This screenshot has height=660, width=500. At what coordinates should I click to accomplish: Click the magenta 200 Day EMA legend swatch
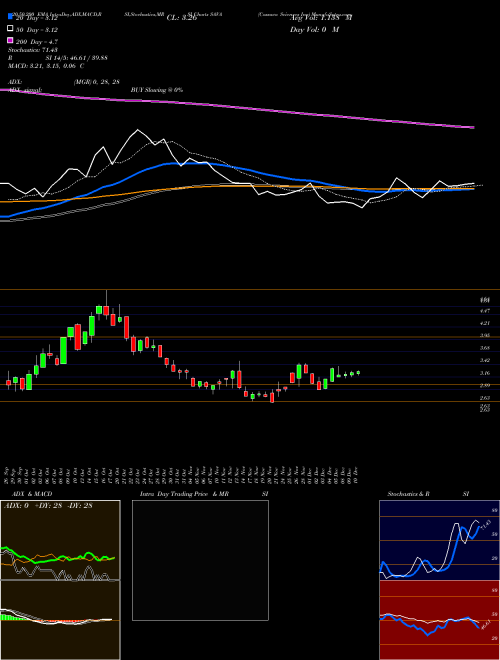click(x=10, y=40)
